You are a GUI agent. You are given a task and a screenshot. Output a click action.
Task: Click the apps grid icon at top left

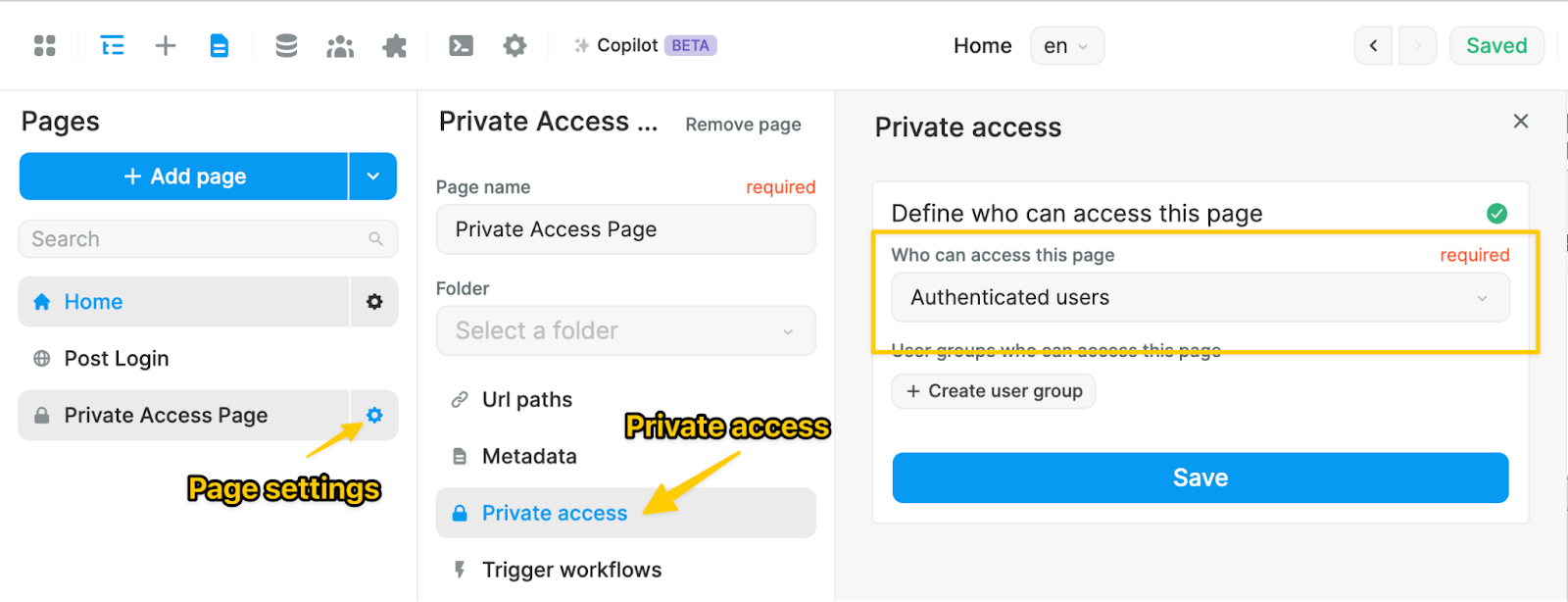[x=44, y=45]
